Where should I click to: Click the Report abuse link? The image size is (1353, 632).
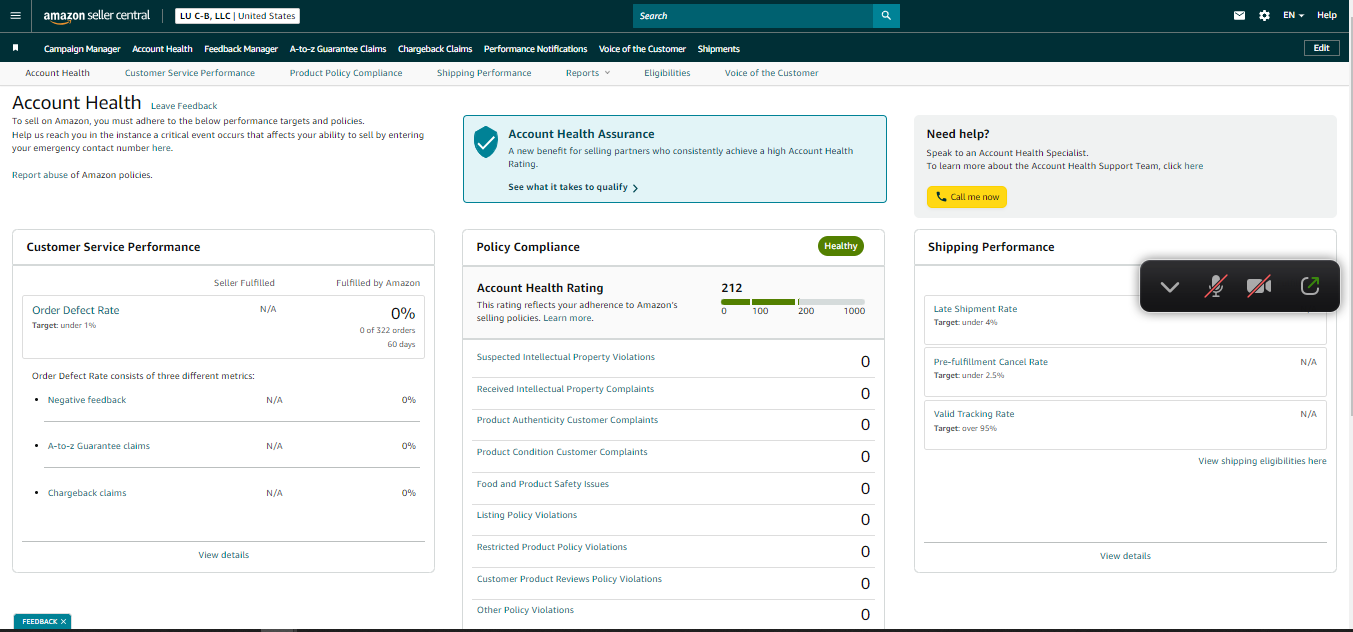[40, 175]
